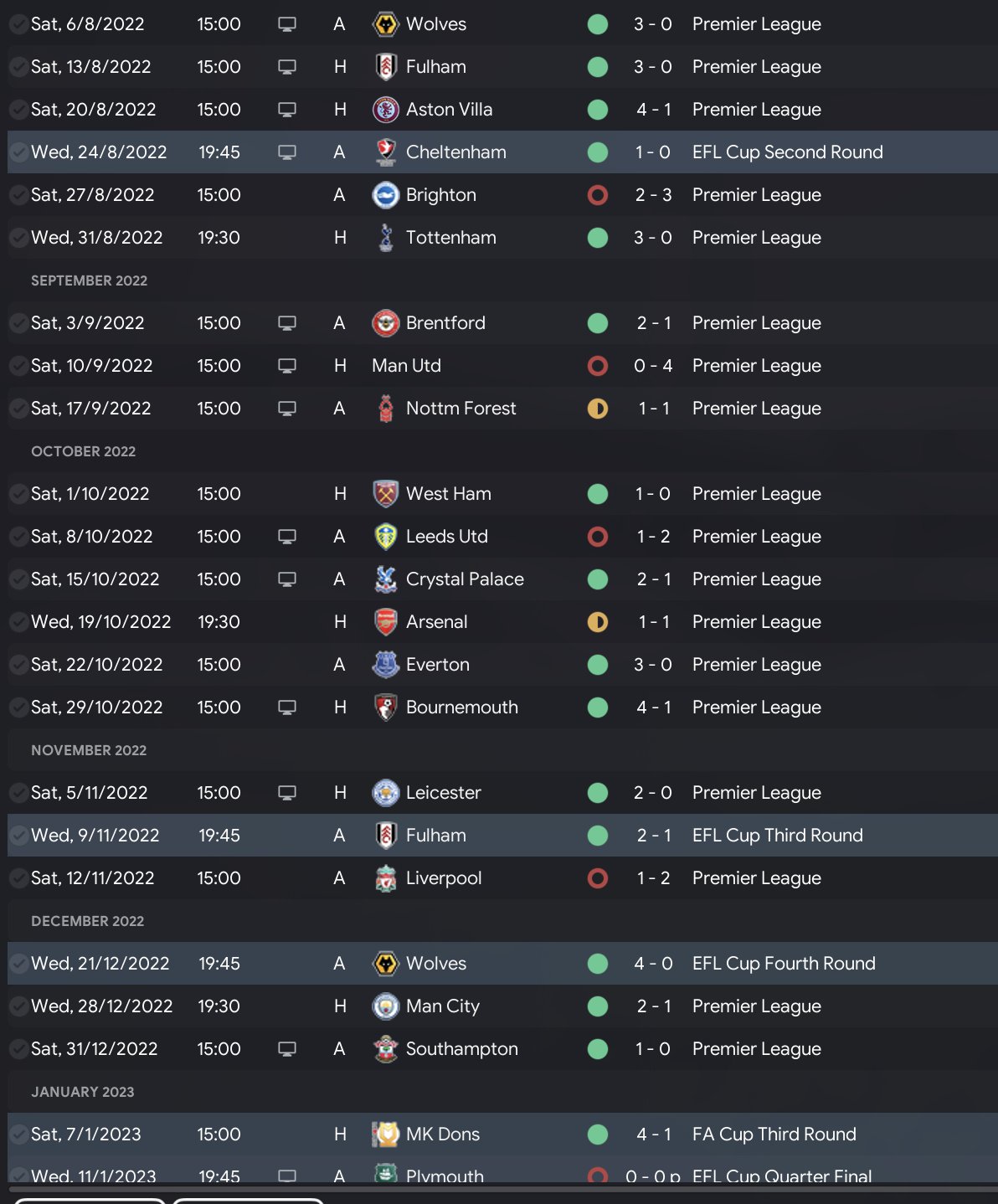Open the EFL Cup Fourth Round competition link
The height and width of the screenshot is (1204, 998).
pyautogui.click(x=784, y=964)
